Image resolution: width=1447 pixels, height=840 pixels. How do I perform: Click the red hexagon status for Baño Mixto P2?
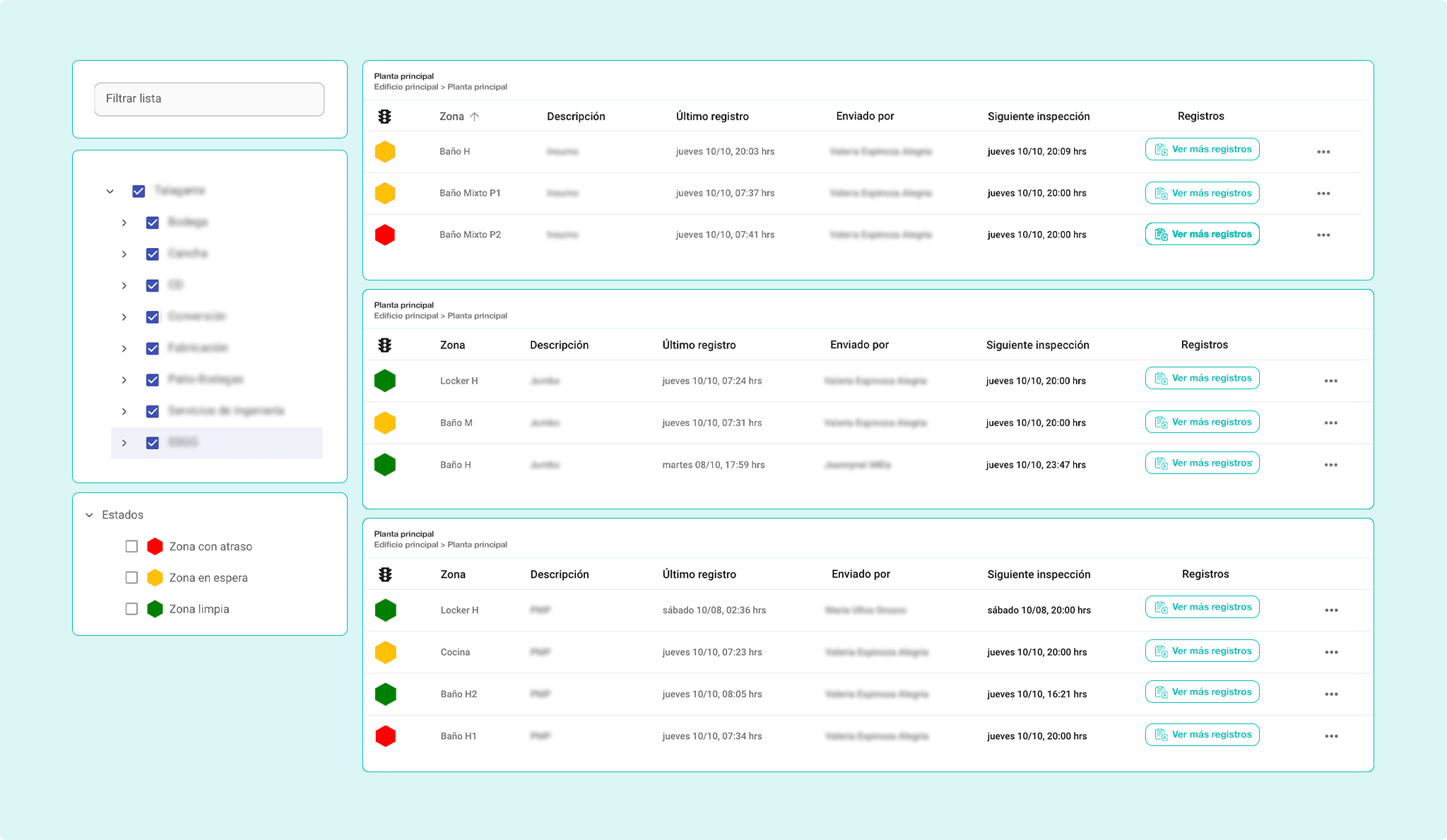[385, 235]
